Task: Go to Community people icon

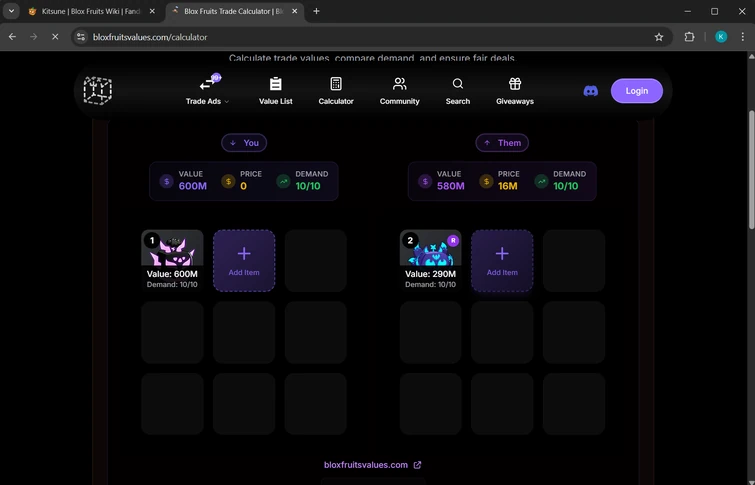Action: point(399,84)
